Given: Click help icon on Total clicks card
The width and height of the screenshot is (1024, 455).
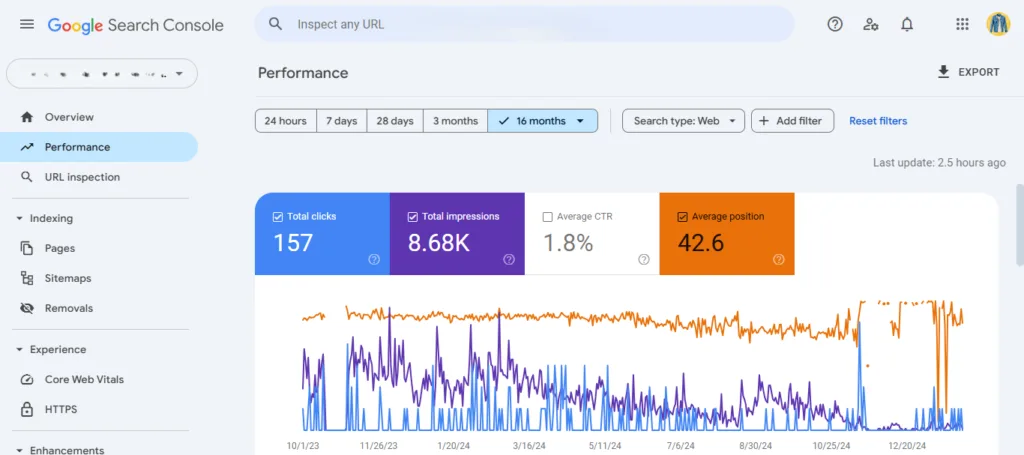Looking at the screenshot, I should tap(374, 259).
